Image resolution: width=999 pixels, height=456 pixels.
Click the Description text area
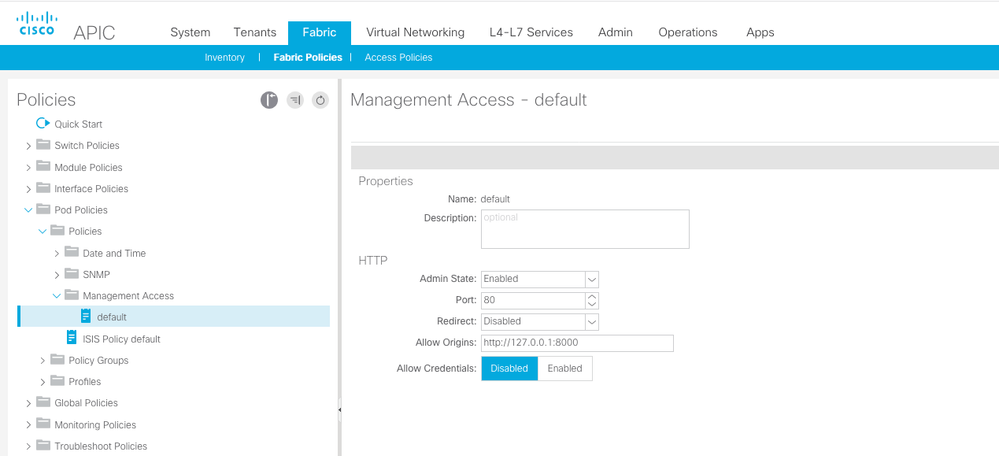coord(585,229)
